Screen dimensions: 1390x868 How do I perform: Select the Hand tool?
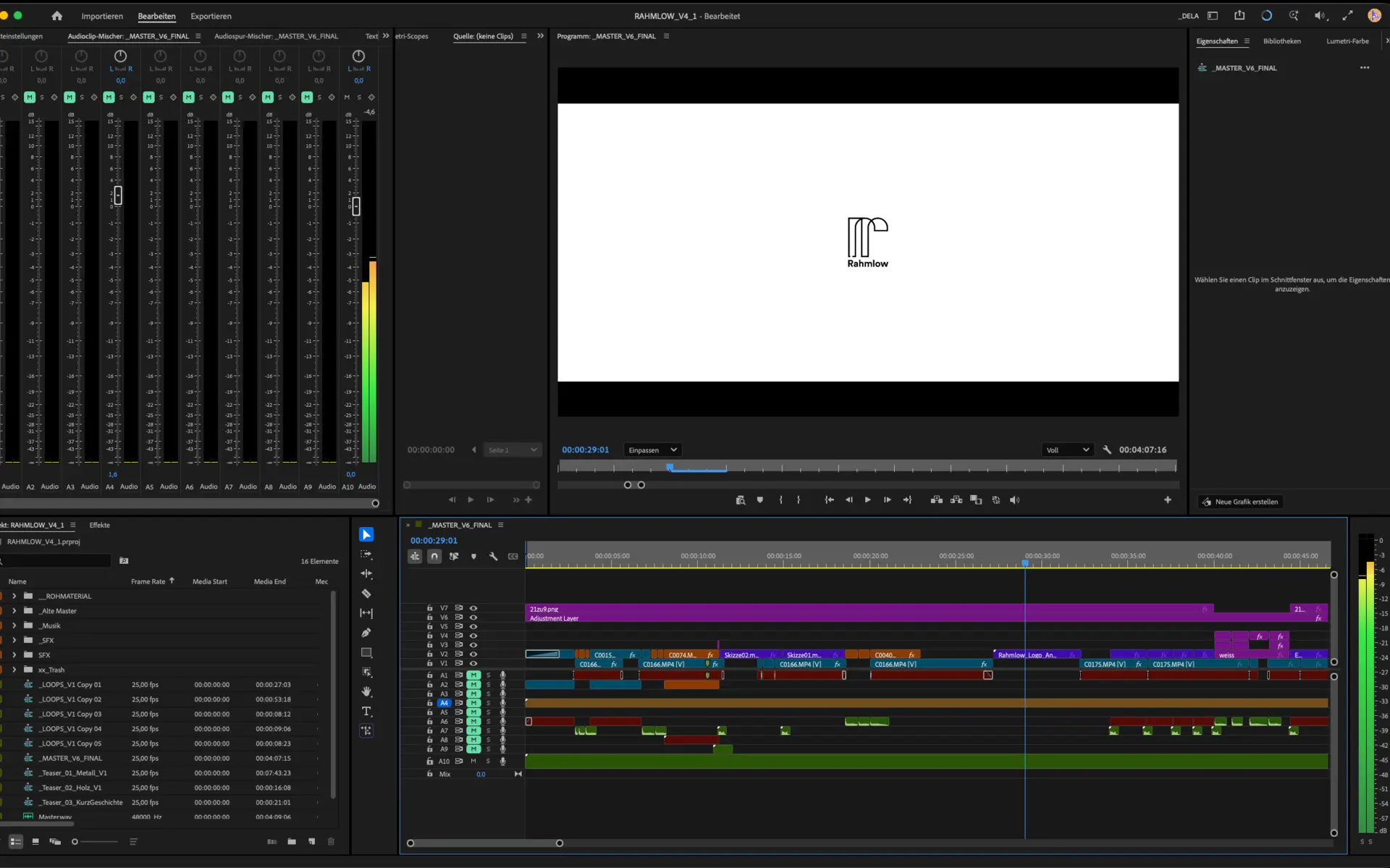click(366, 691)
